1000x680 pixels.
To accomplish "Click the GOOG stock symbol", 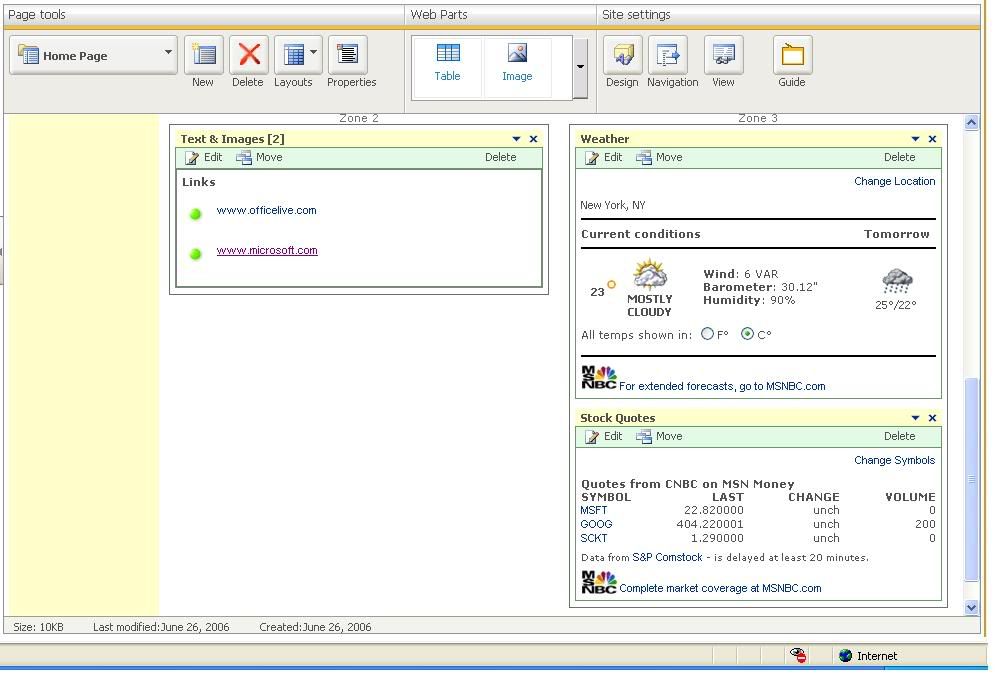I will [596, 524].
